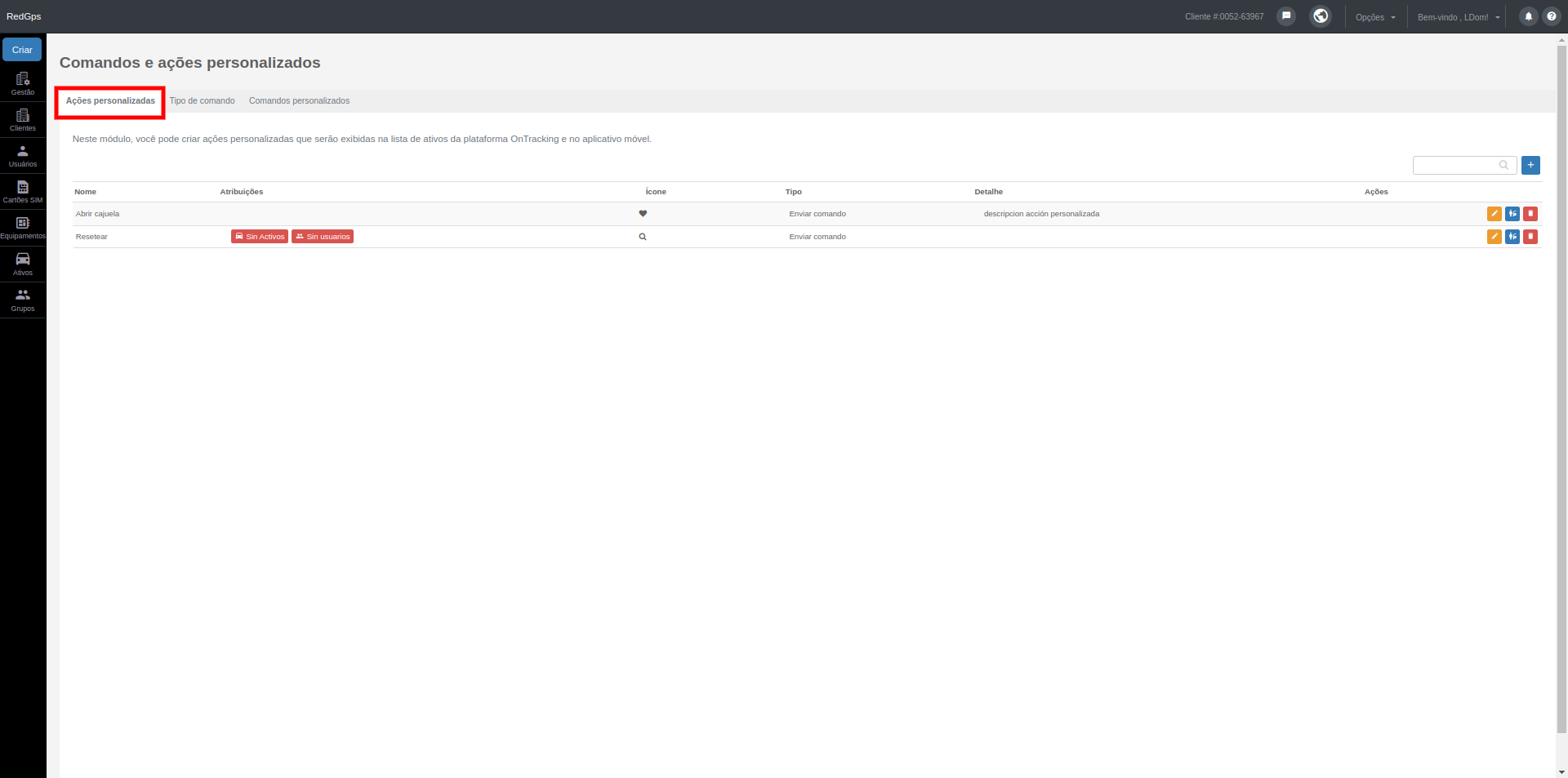Screen dimensions: 1568x778
Task: Click the Detalhe column header
Action: pos(988,192)
